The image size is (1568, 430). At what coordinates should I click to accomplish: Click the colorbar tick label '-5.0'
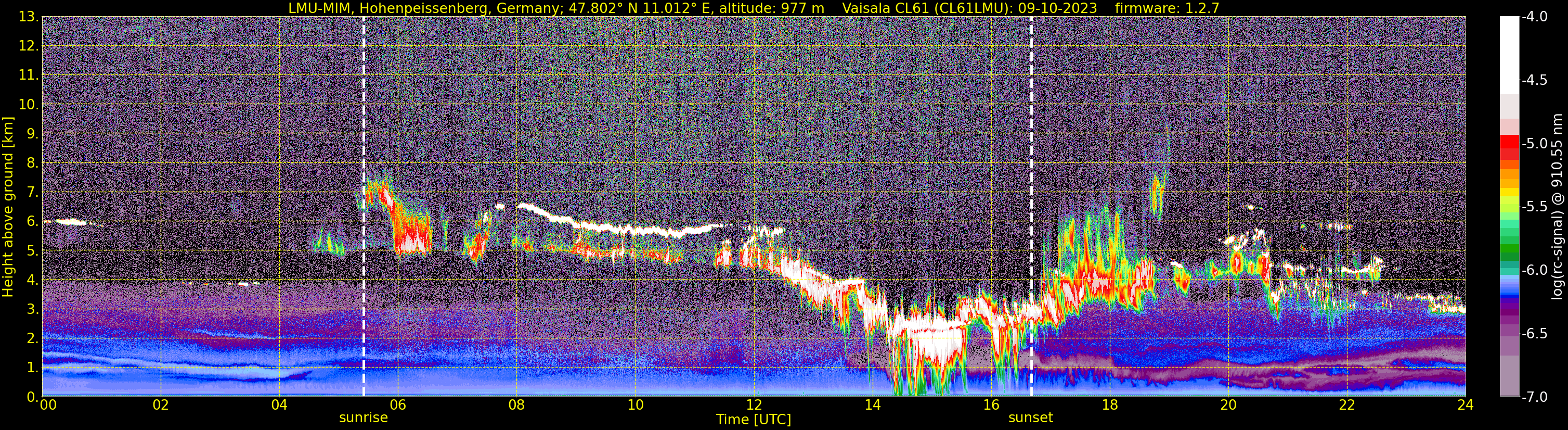tap(1534, 144)
